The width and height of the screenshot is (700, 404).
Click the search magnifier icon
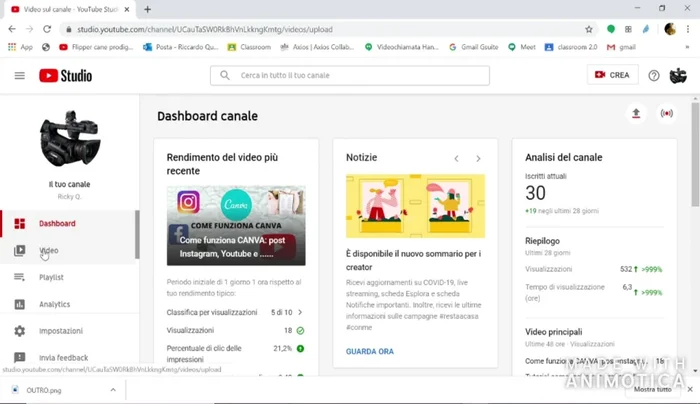225,75
